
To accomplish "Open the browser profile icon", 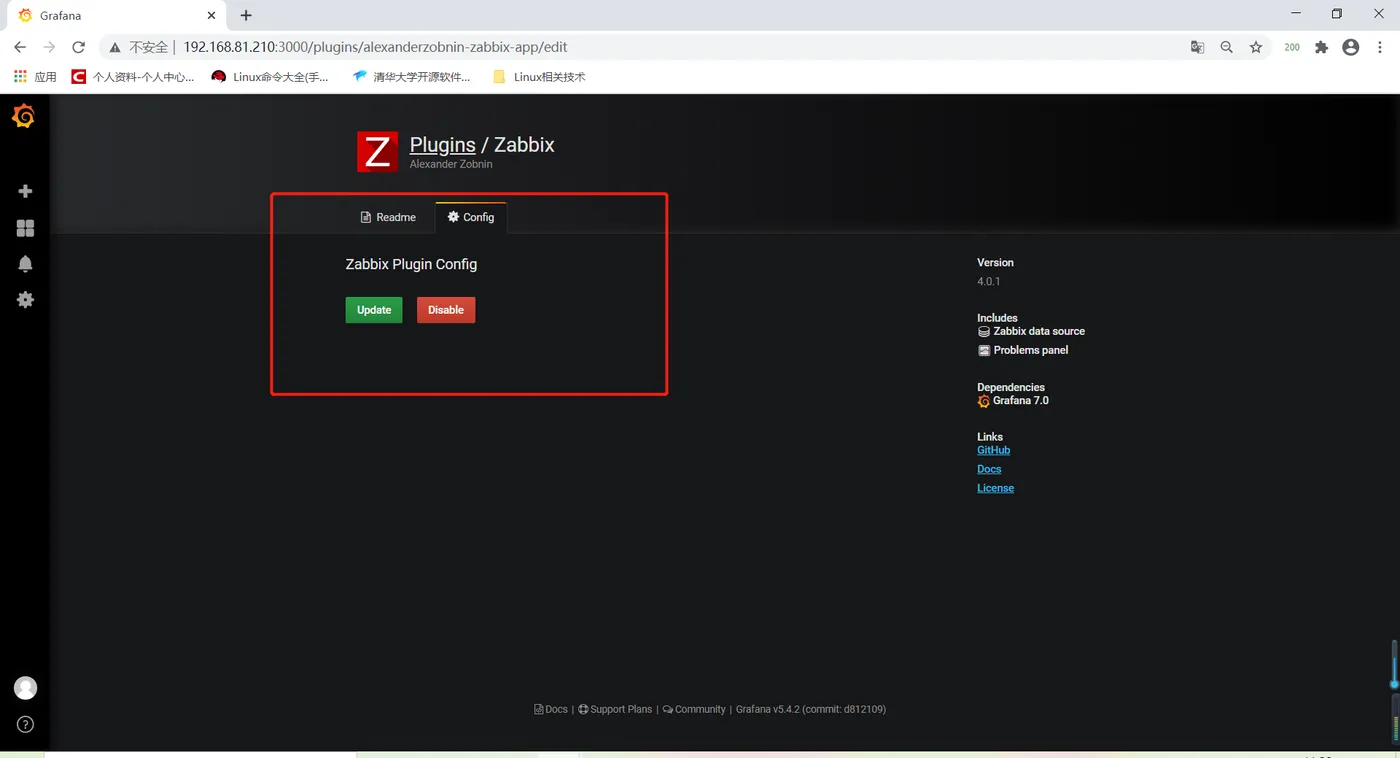I will pyautogui.click(x=1351, y=47).
